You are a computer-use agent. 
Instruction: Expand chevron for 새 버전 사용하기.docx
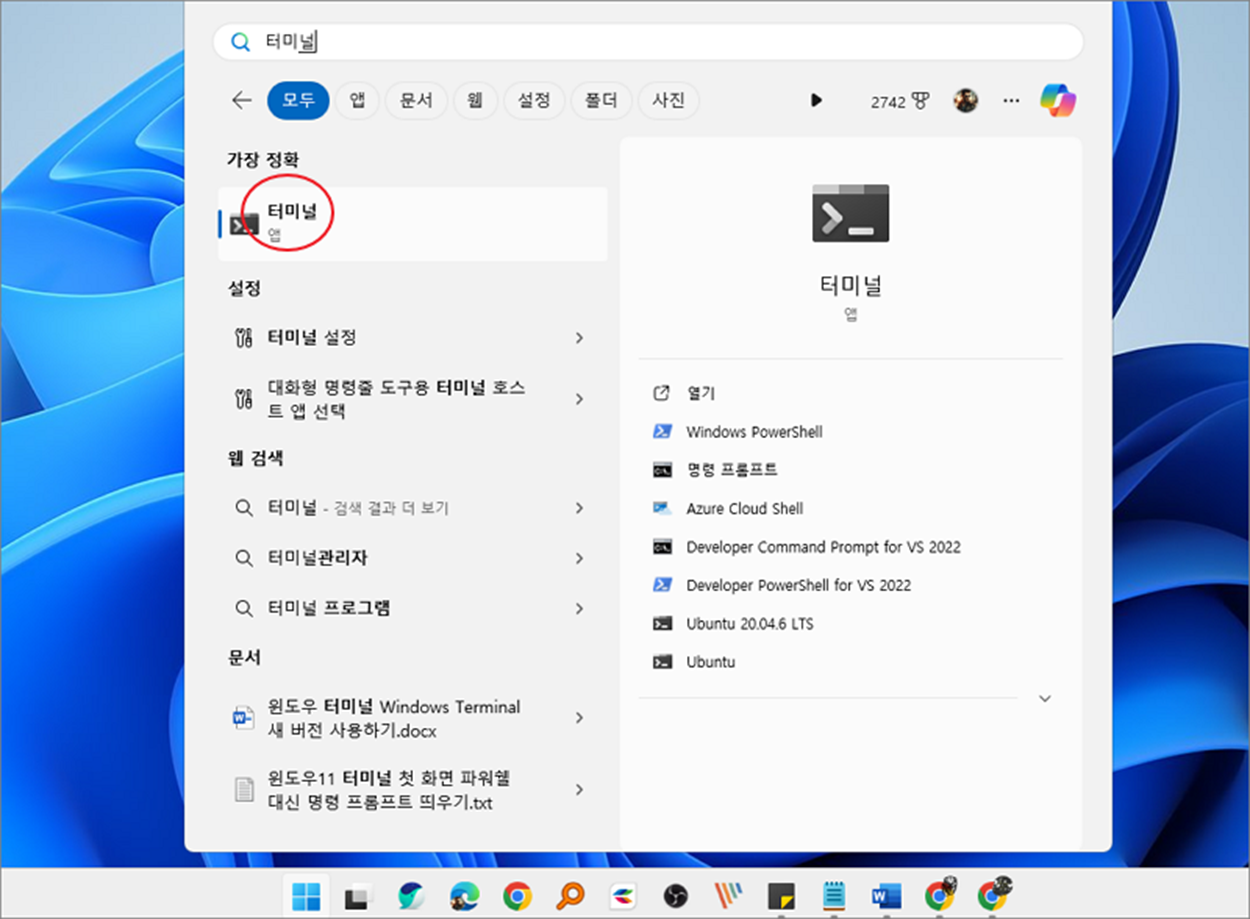tap(579, 718)
